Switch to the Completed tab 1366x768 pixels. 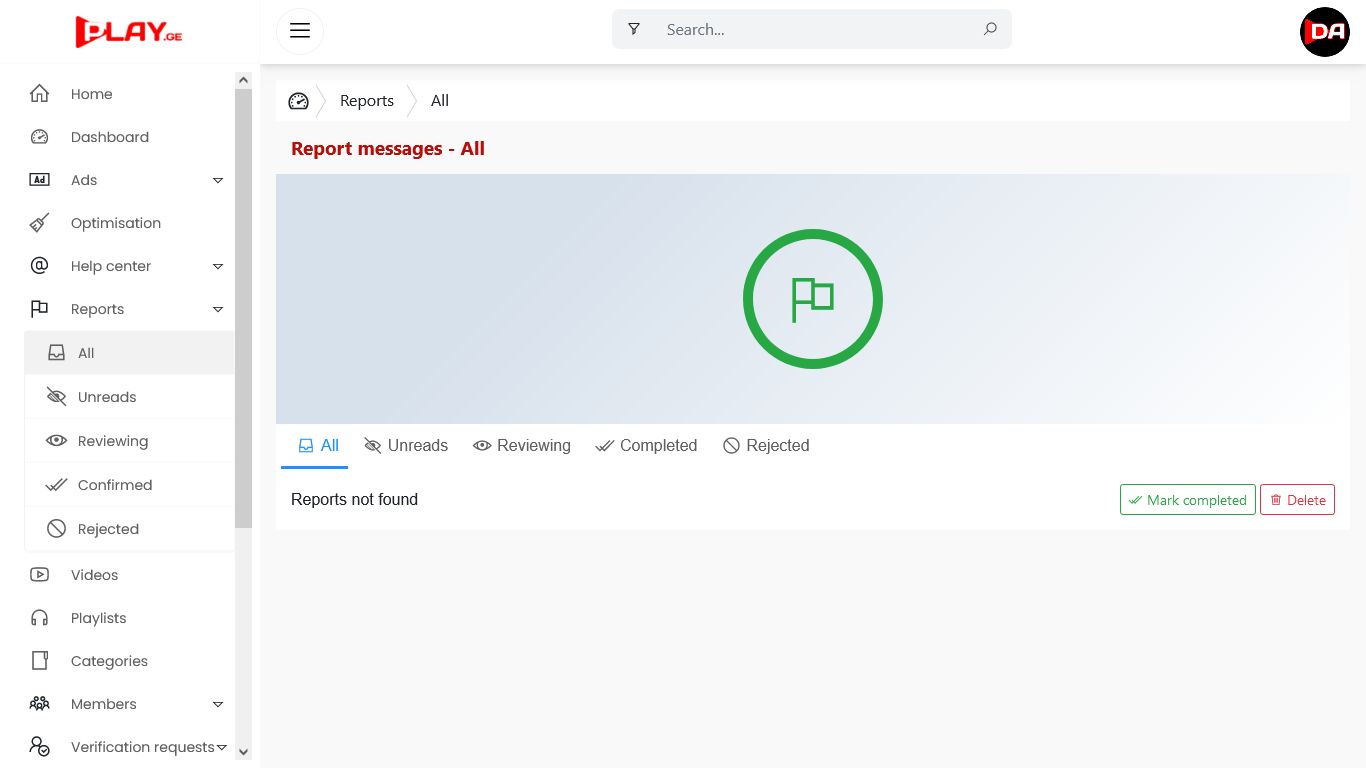pyautogui.click(x=646, y=446)
